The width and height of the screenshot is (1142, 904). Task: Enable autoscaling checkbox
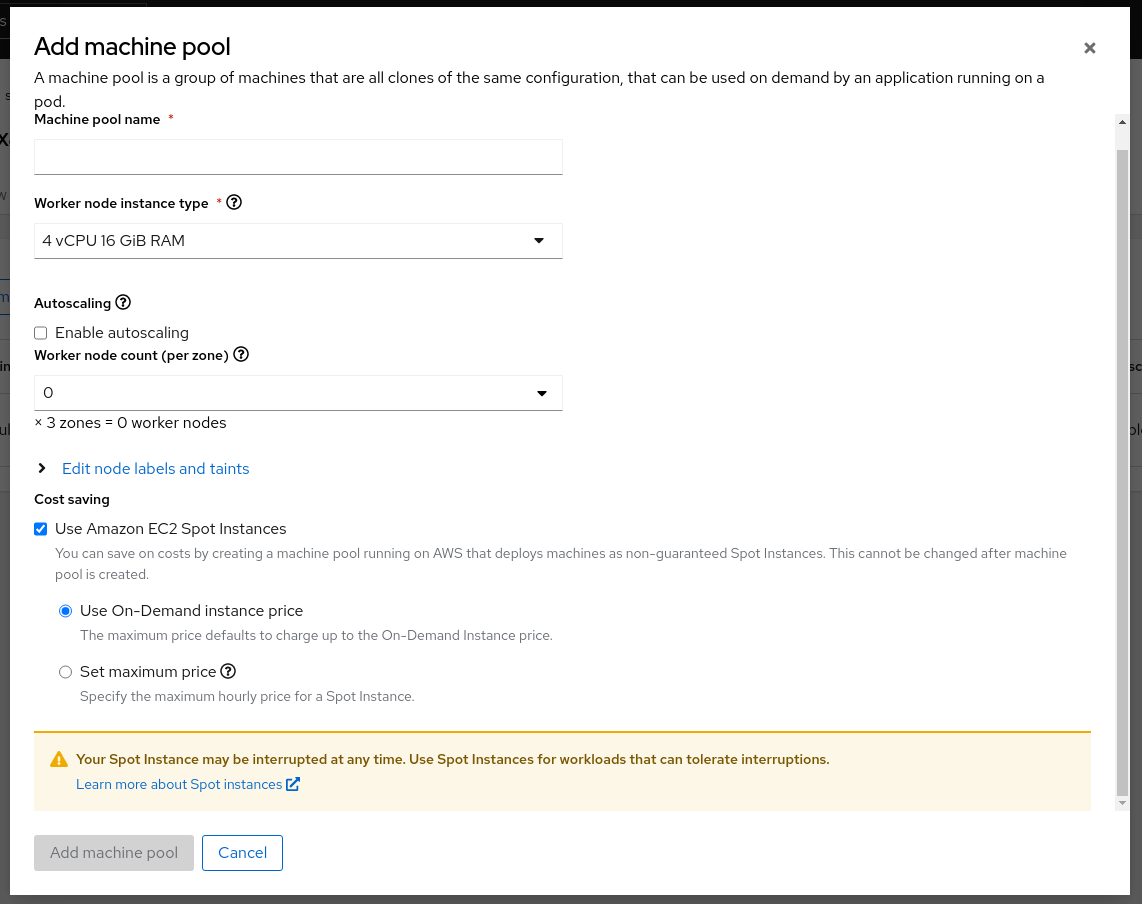click(41, 333)
